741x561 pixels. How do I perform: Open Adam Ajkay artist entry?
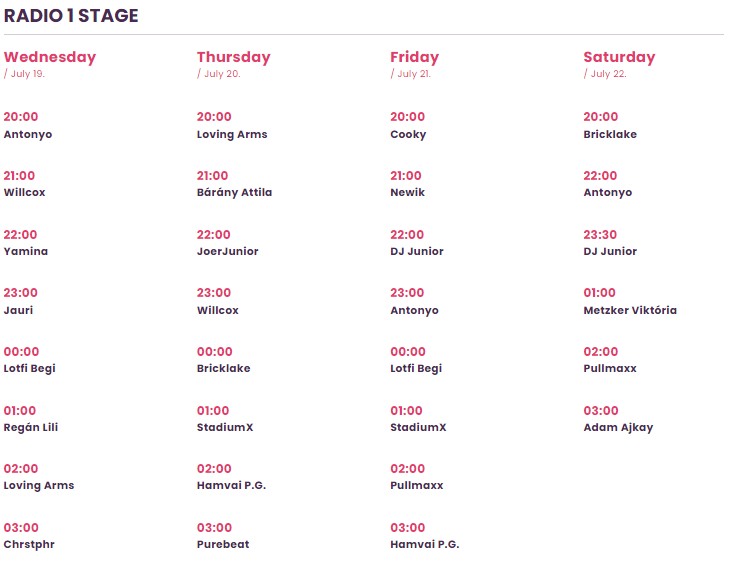tap(618, 427)
